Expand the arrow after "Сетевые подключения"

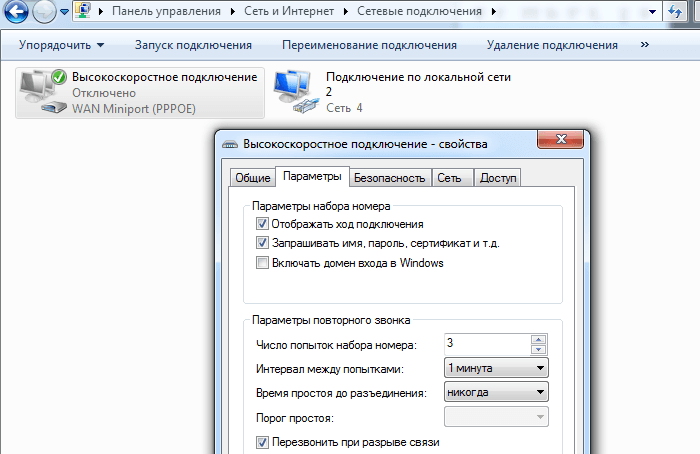[493, 12]
